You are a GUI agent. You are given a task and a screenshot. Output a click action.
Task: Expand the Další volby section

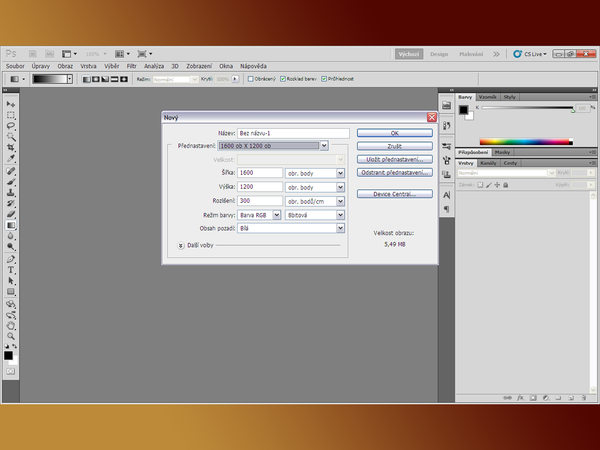coord(181,244)
